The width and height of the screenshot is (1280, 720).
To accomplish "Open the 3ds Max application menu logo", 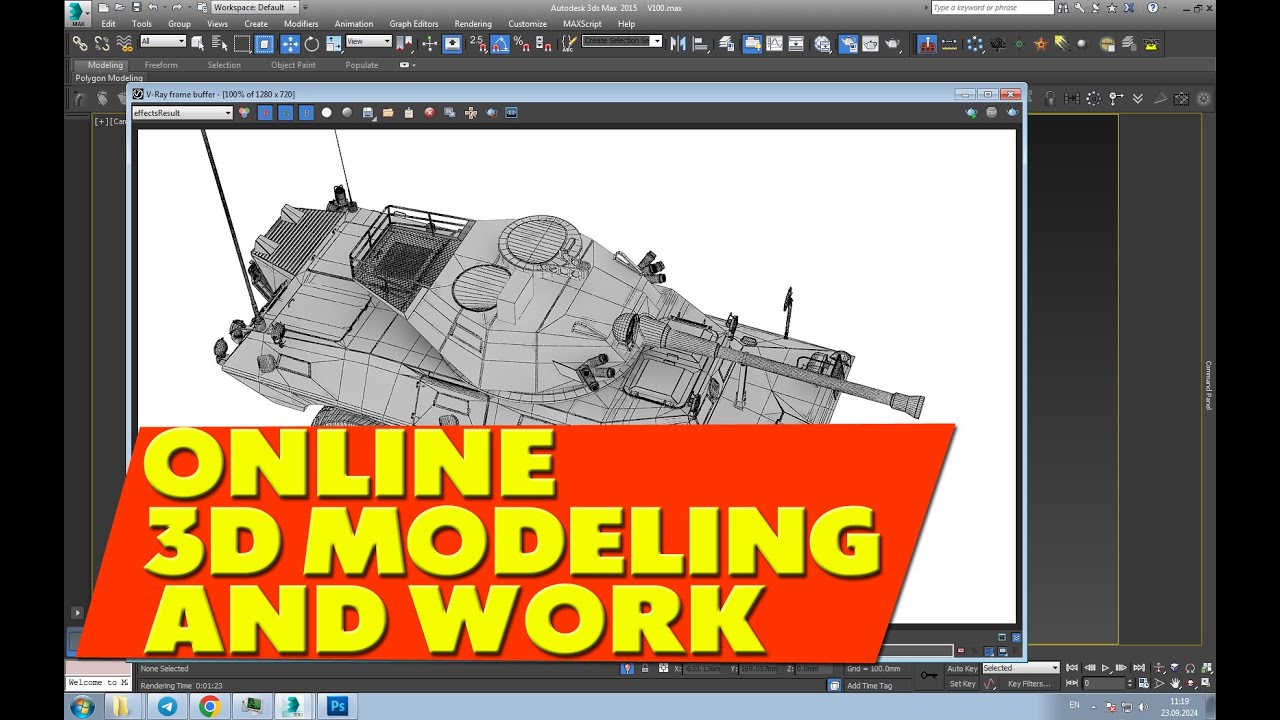I will [x=77, y=13].
